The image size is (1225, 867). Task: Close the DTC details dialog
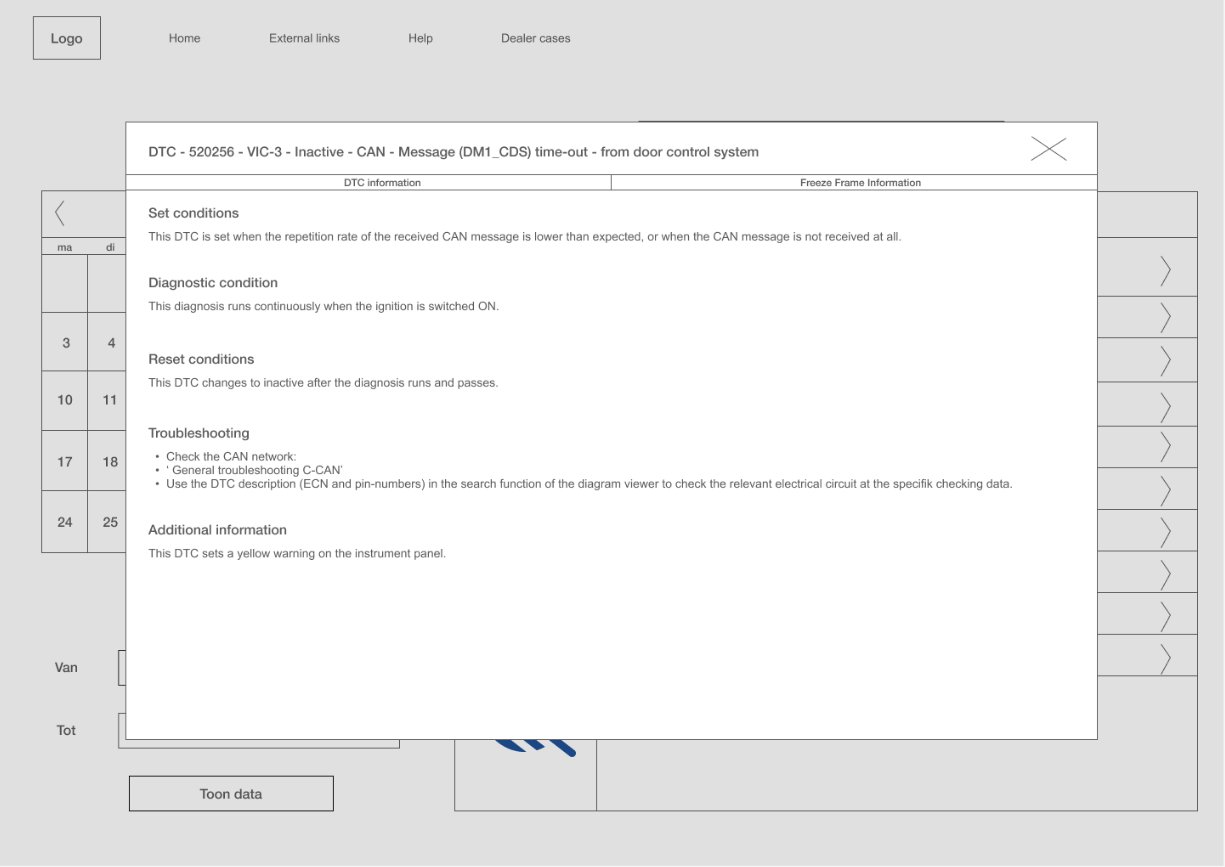coord(1048,150)
